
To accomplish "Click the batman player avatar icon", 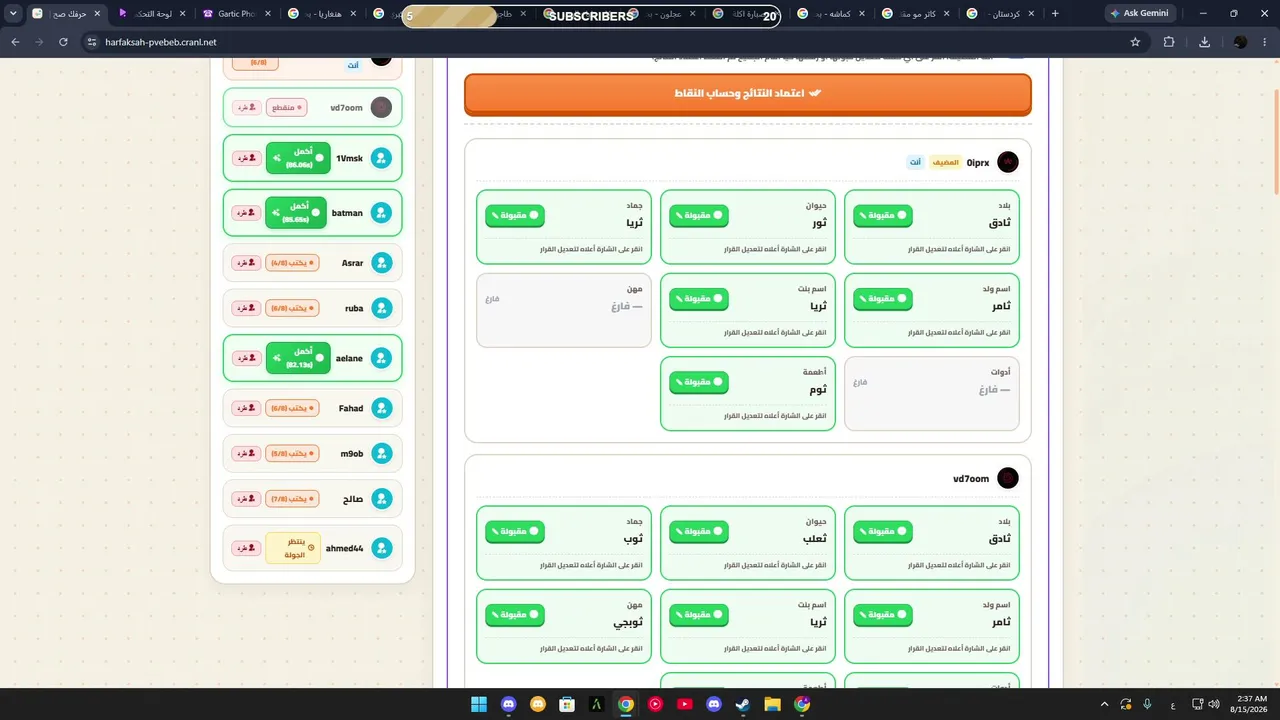I will (381, 213).
